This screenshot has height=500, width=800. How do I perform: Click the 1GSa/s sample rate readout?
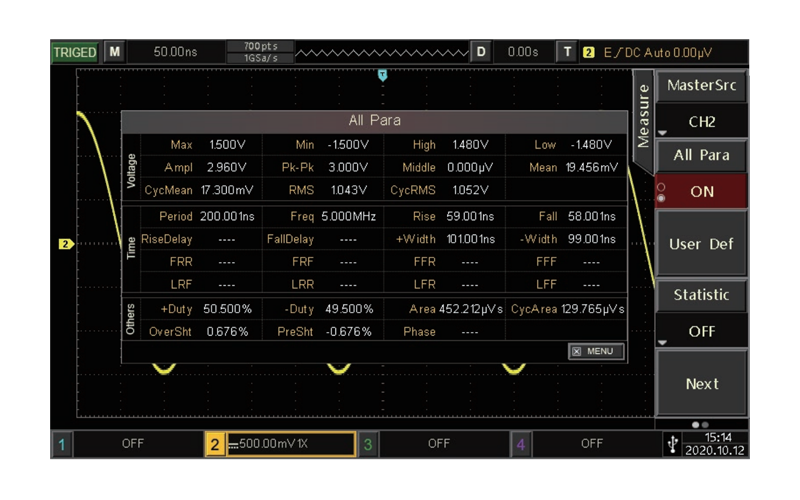click(261, 58)
